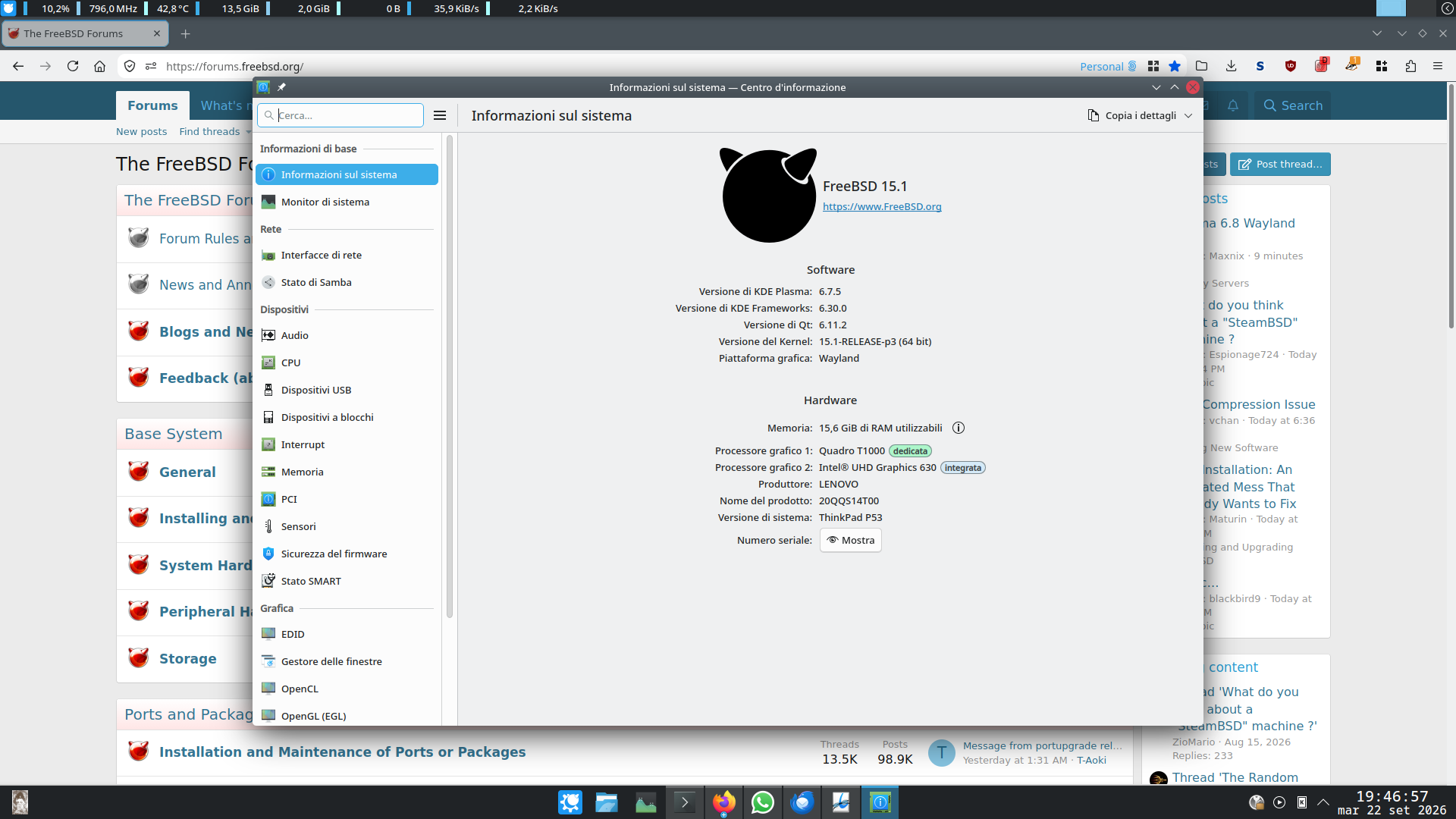Switch to the Forums tab

(152, 105)
